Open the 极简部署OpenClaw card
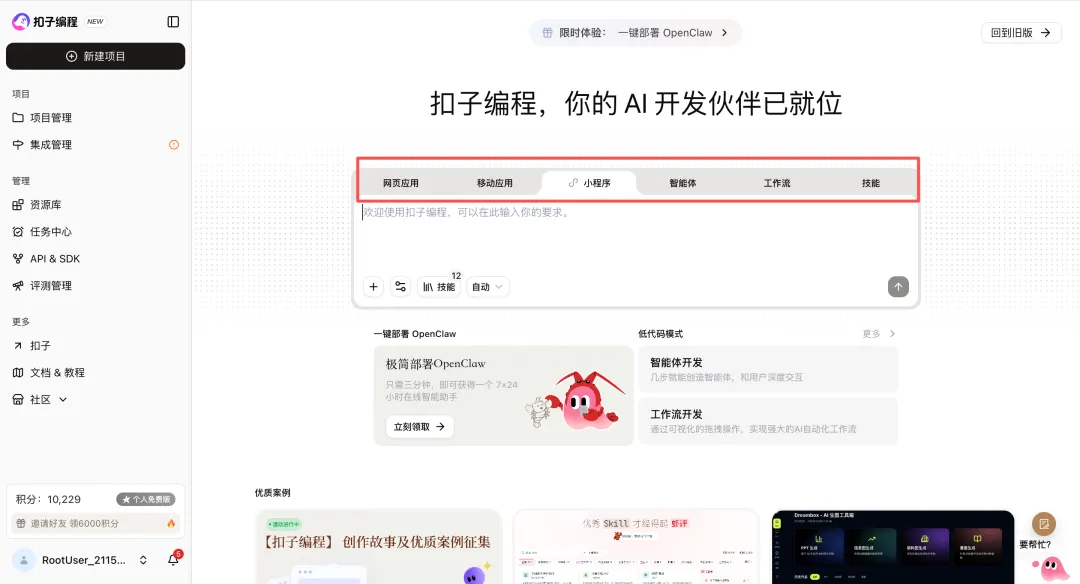 click(x=503, y=396)
